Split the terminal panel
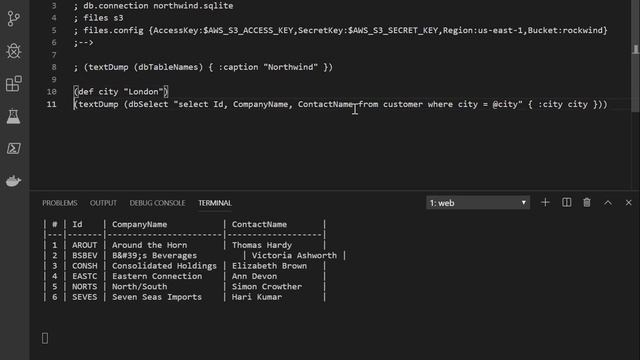 567,202
